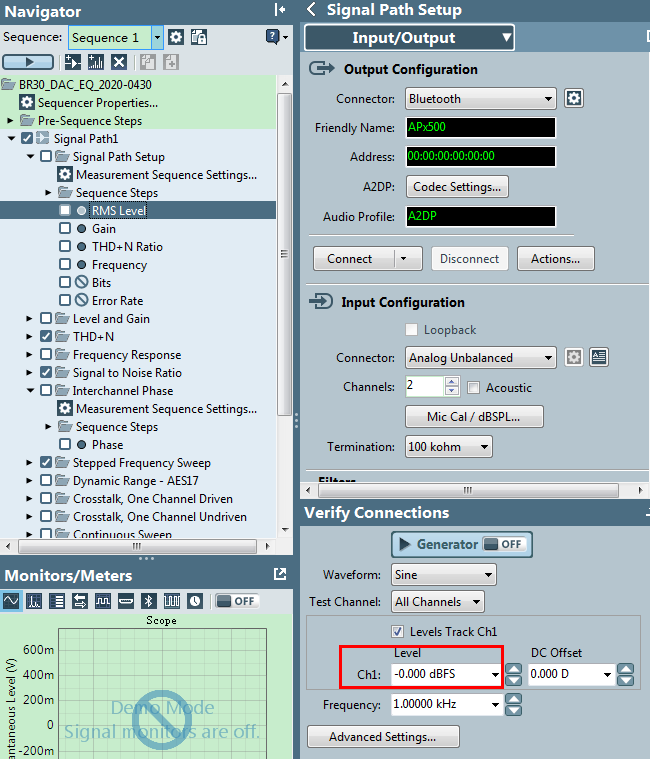Image resolution: width=650 pixels, height=759 pixels.
Task: Uncheck Levels Track Ch1
Action: click(x=397, y=631)
